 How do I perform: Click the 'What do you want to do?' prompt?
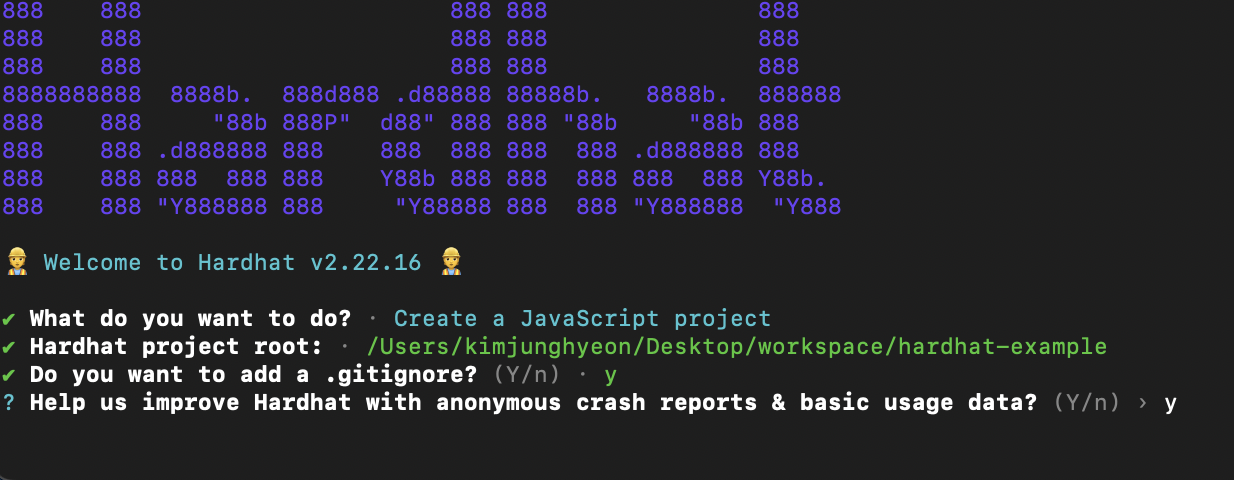pyautogui.click(x=190, y=319)
